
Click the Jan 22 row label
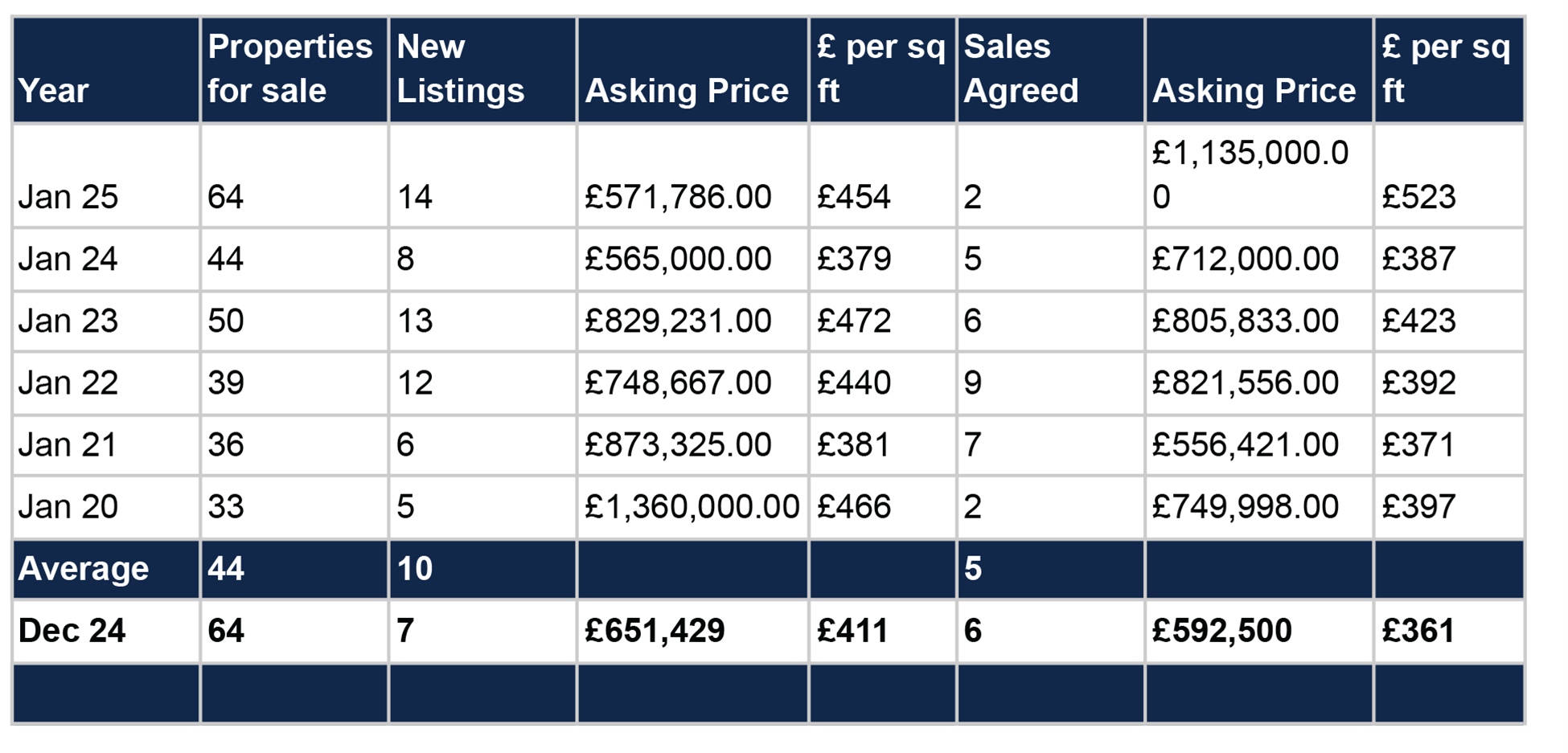[68, 383]
